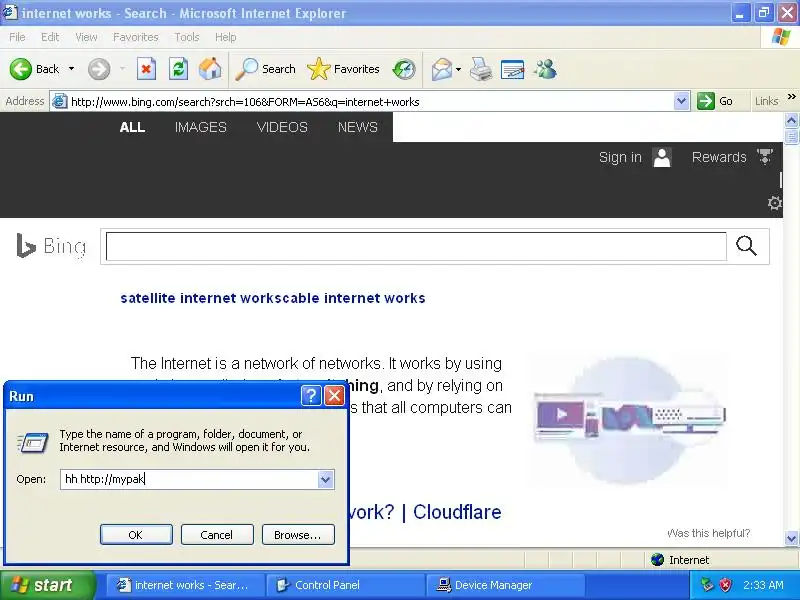Click the internet works taskbar button
This screenshot has height=600, width=800.
tap(186, 585)
